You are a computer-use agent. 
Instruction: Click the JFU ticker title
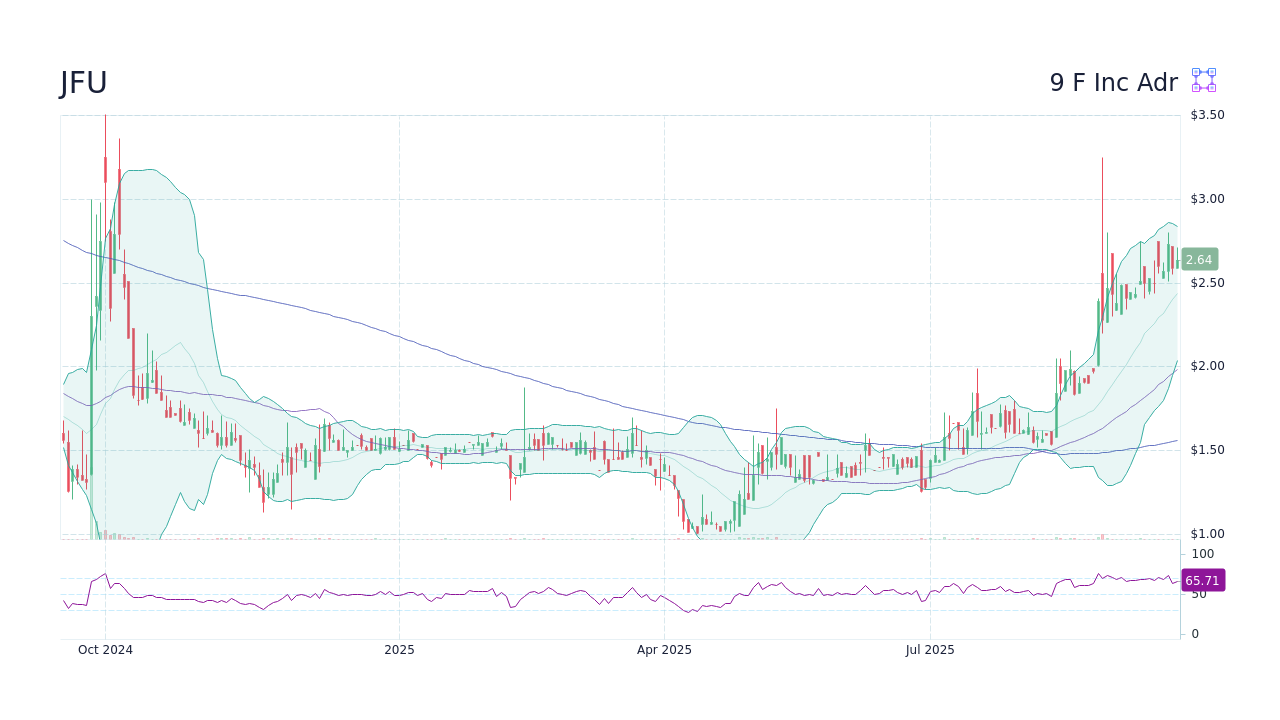84,83
